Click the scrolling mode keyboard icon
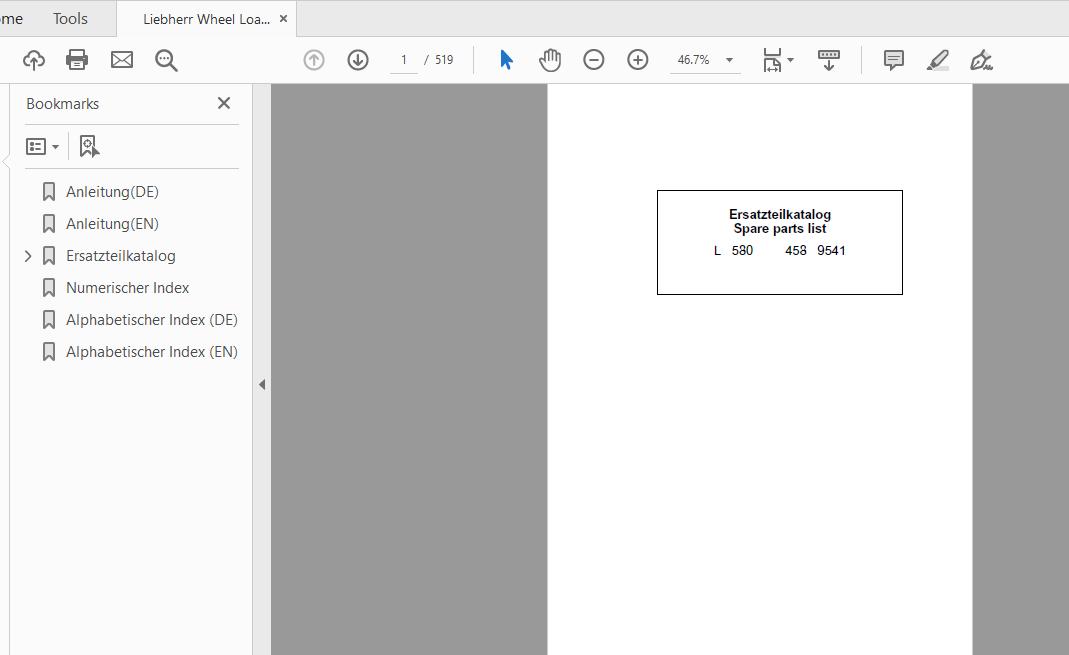The height and width of the screenshot is (655, 1069). (x=829, y=60)
